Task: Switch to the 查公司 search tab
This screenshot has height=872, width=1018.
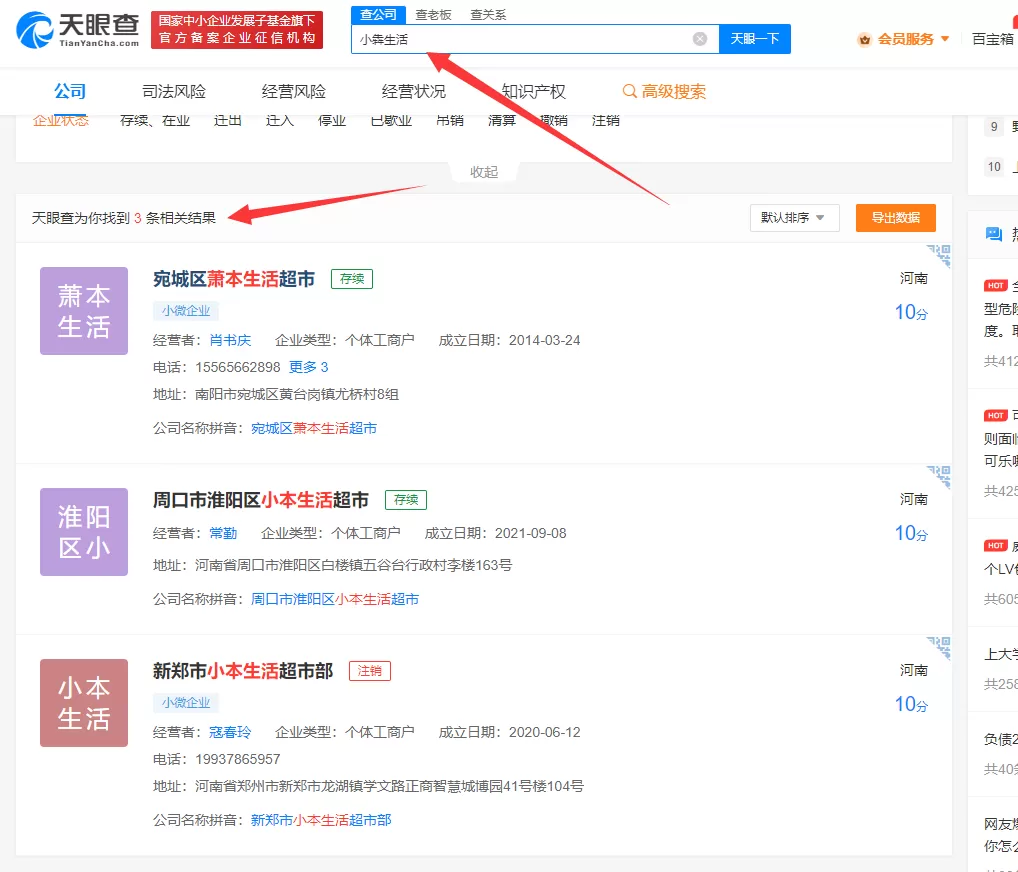Action: (379, 14)
